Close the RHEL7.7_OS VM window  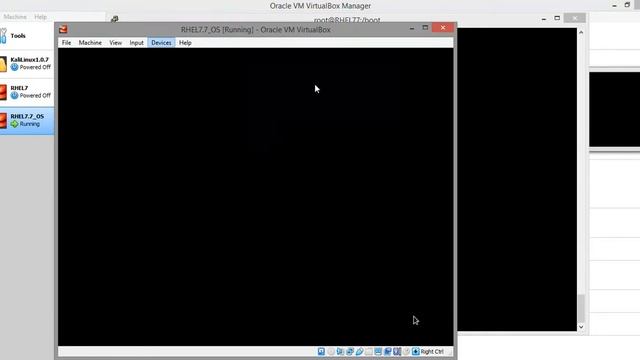443,28
